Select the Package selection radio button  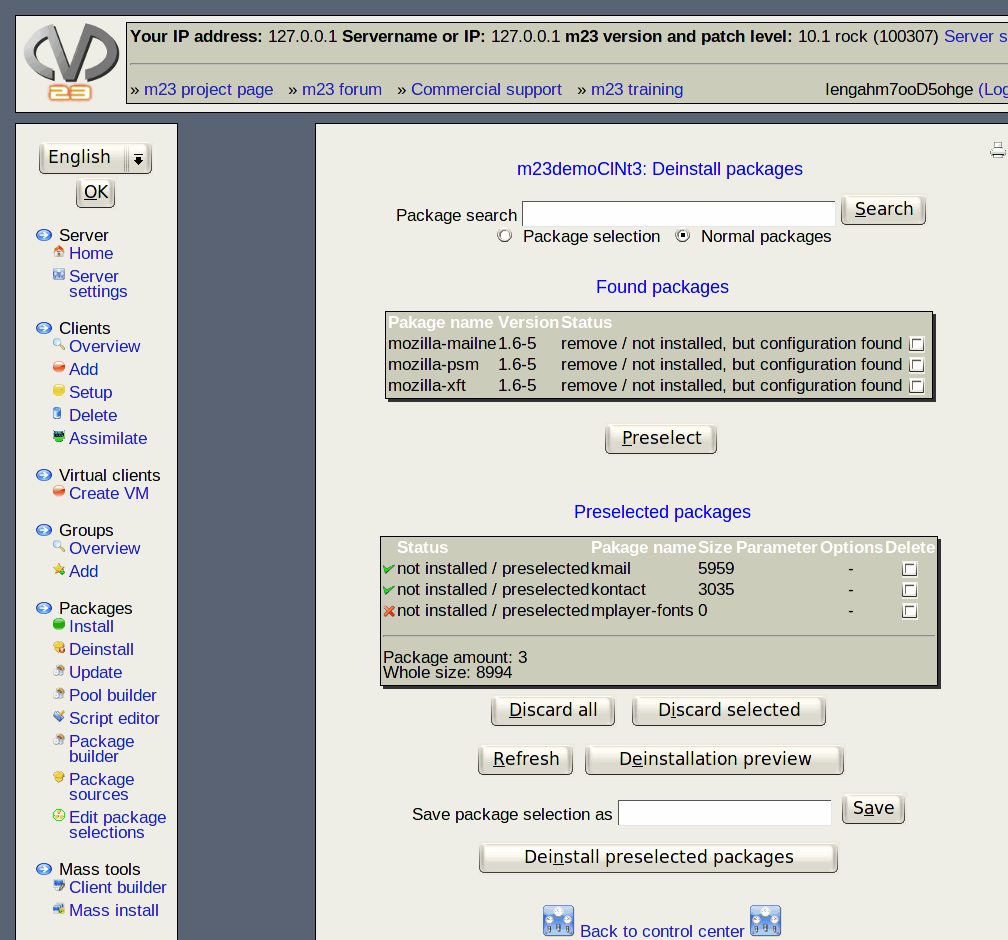(504, 236)
